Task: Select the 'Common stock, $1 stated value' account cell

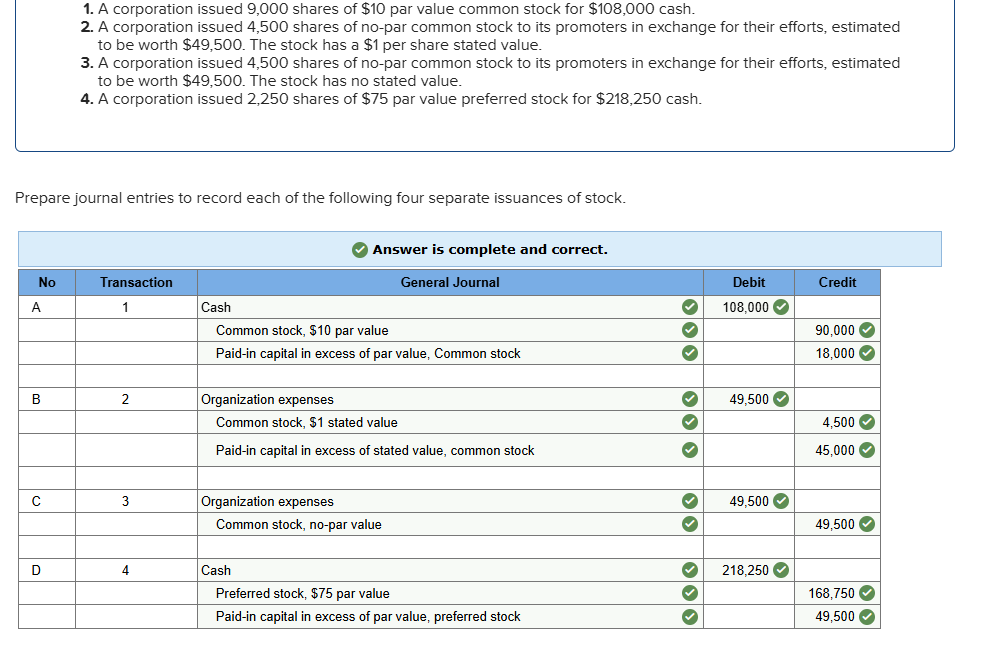Action: pyautogui.click(x=306, y=422)
